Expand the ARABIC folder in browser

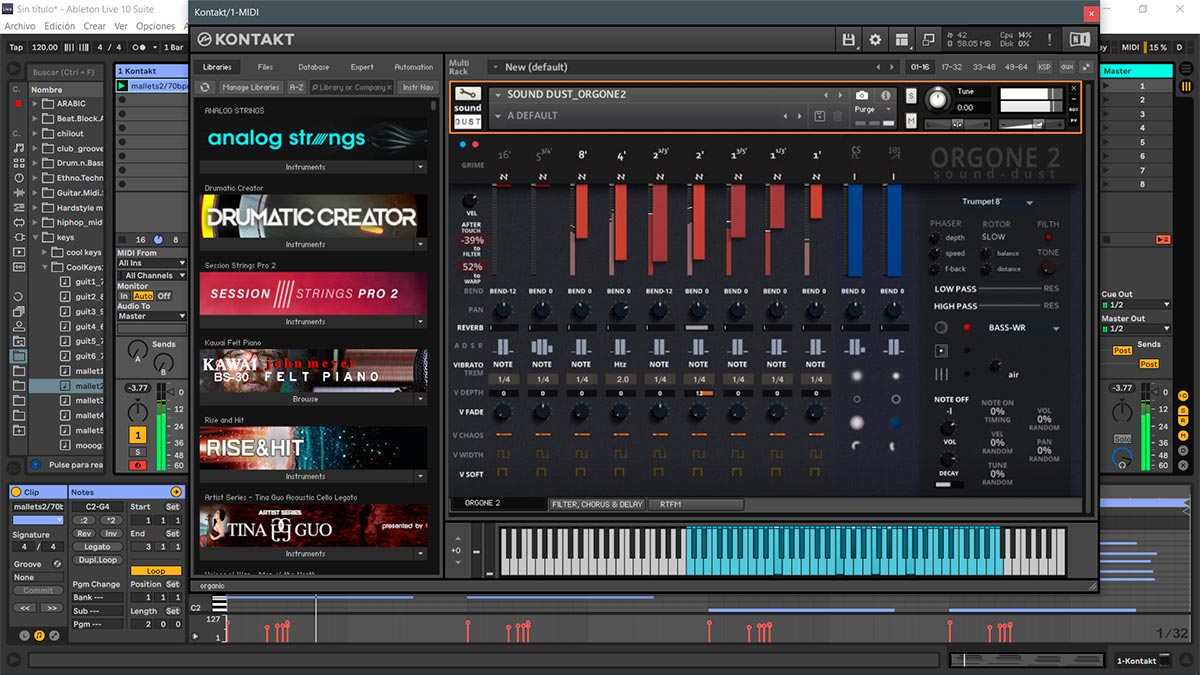pos(36,103)
